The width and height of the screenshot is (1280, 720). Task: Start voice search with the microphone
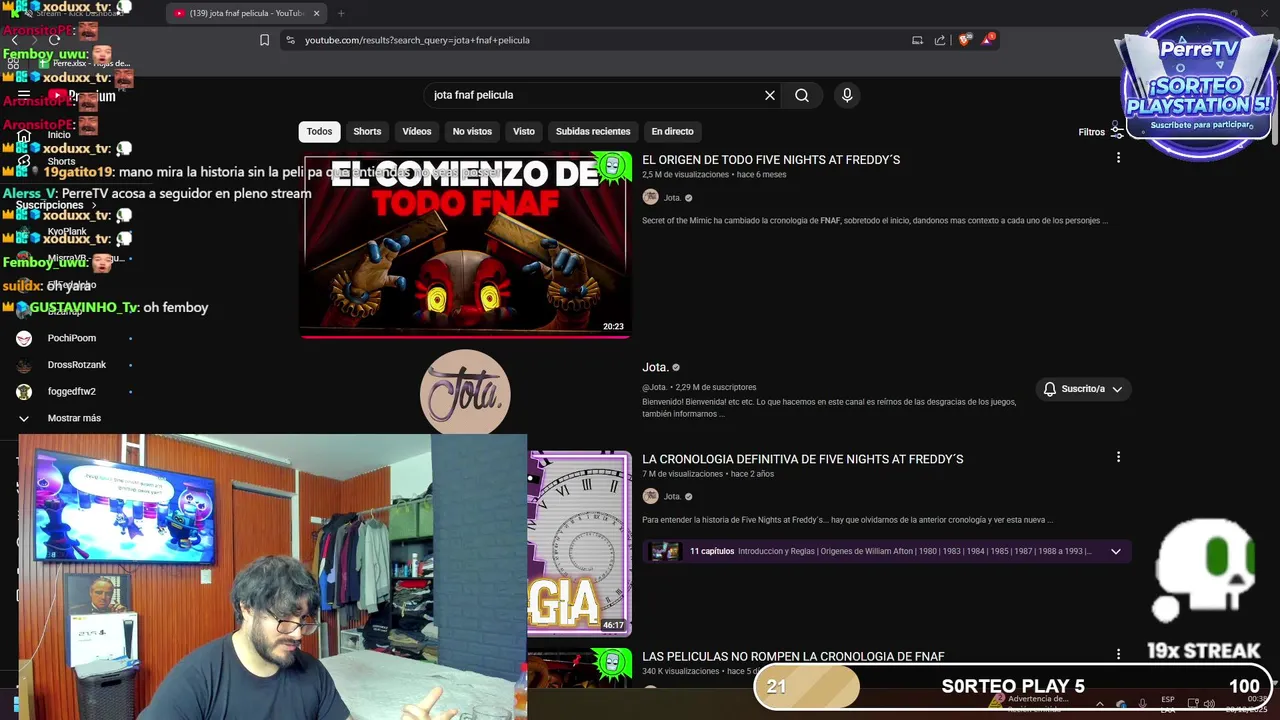(847, 95)
